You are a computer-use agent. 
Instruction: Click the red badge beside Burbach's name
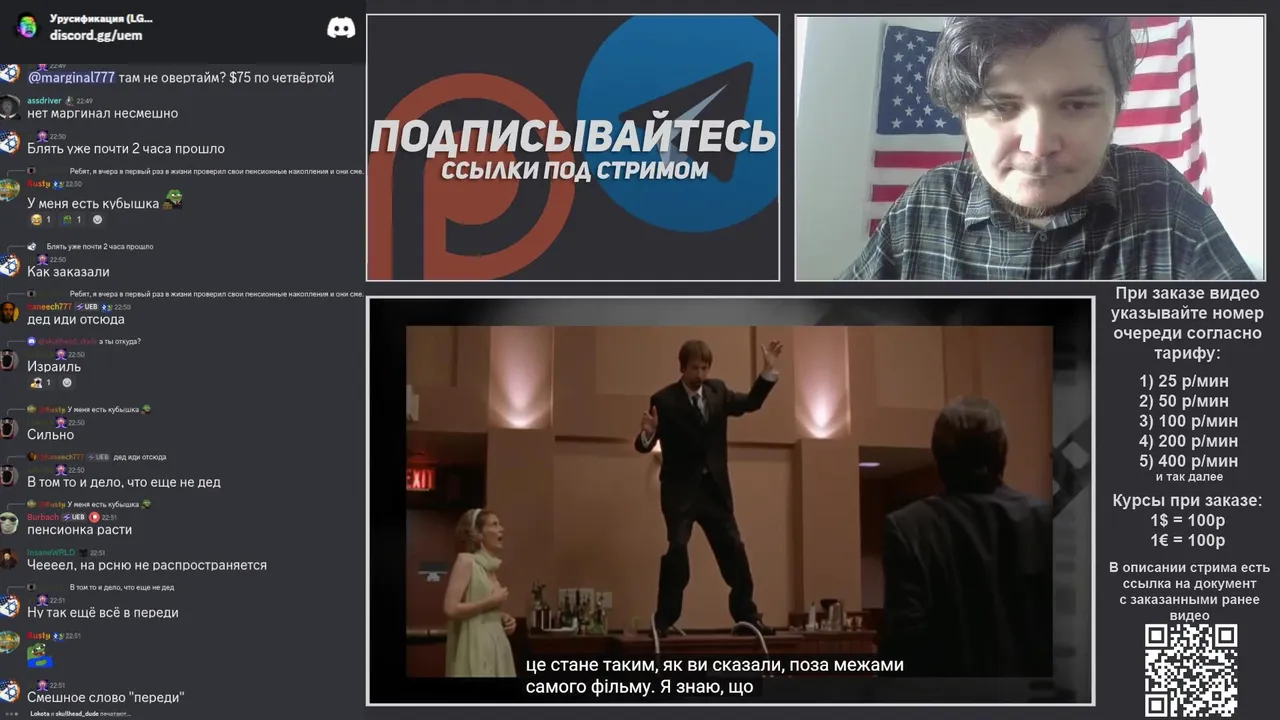pos(94,517)
